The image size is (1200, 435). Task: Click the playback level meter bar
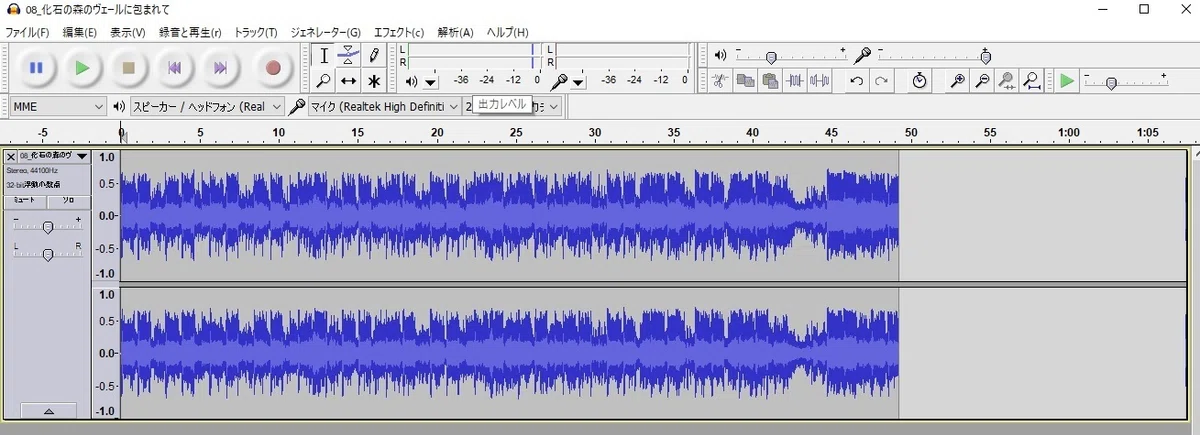(475, 55)
